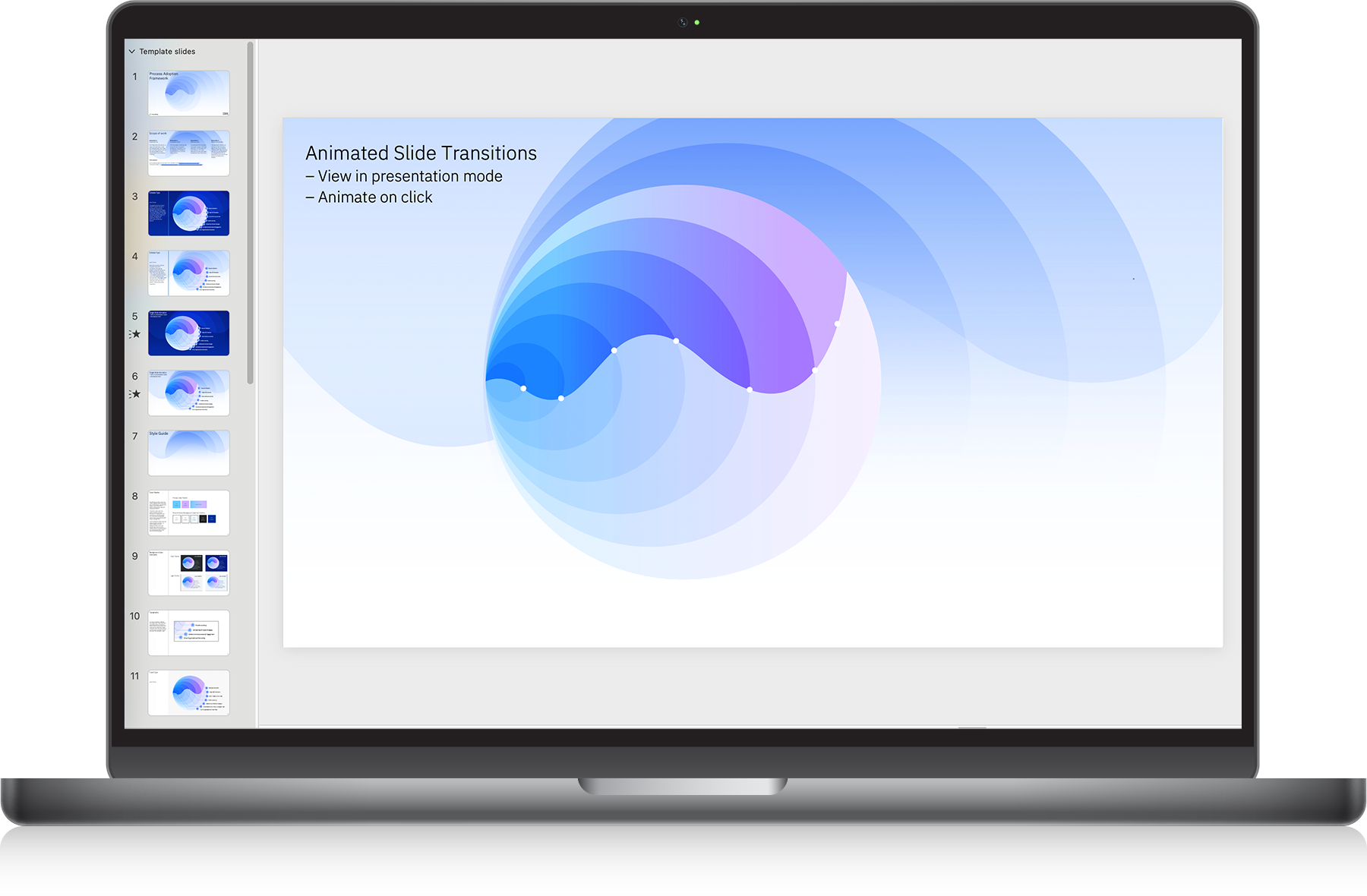The image size is (1367, 896).
Task: Select slide 3 dark blue thumbnail
Action: pos(188,213)
